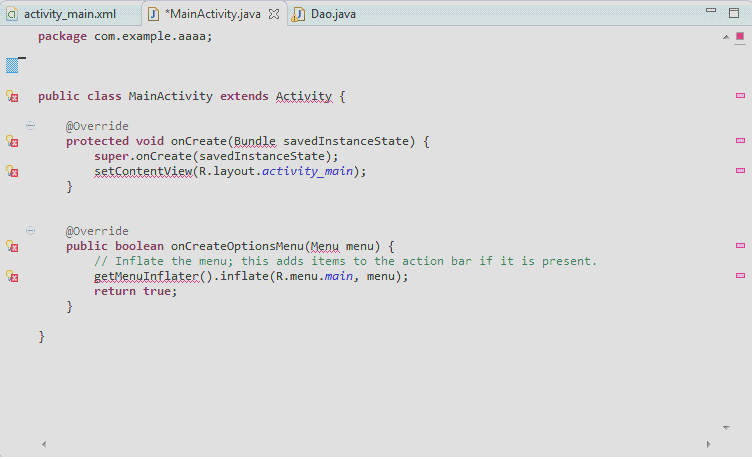The height and width of the screenshot is (459, 754).
Task: Open quick fix on class MainActivity line
Action: click(x=12, y=96)
